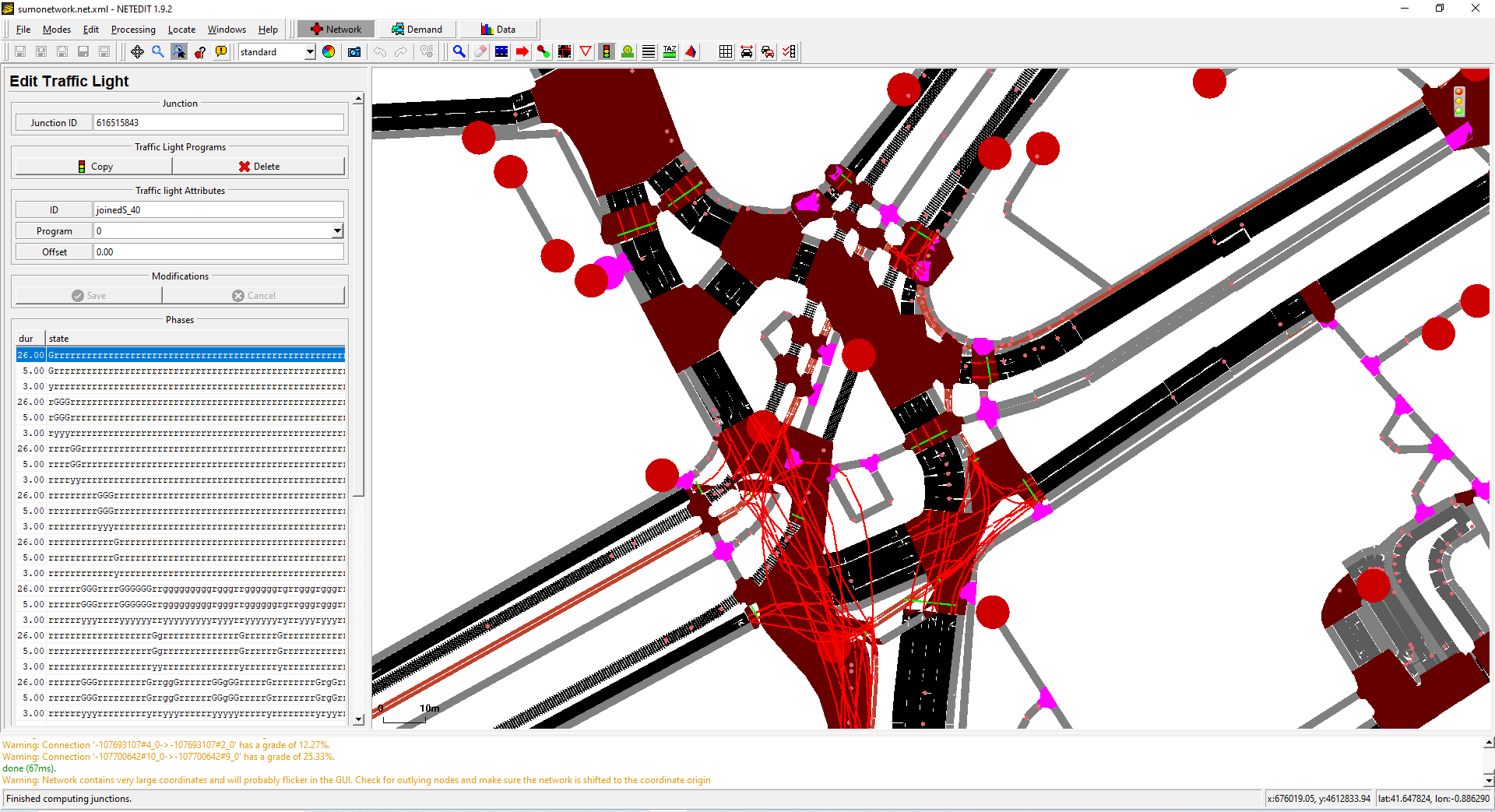Toggle the checklist traffic-light option button
1495x812 pixels.
click(x=789, y=52)
